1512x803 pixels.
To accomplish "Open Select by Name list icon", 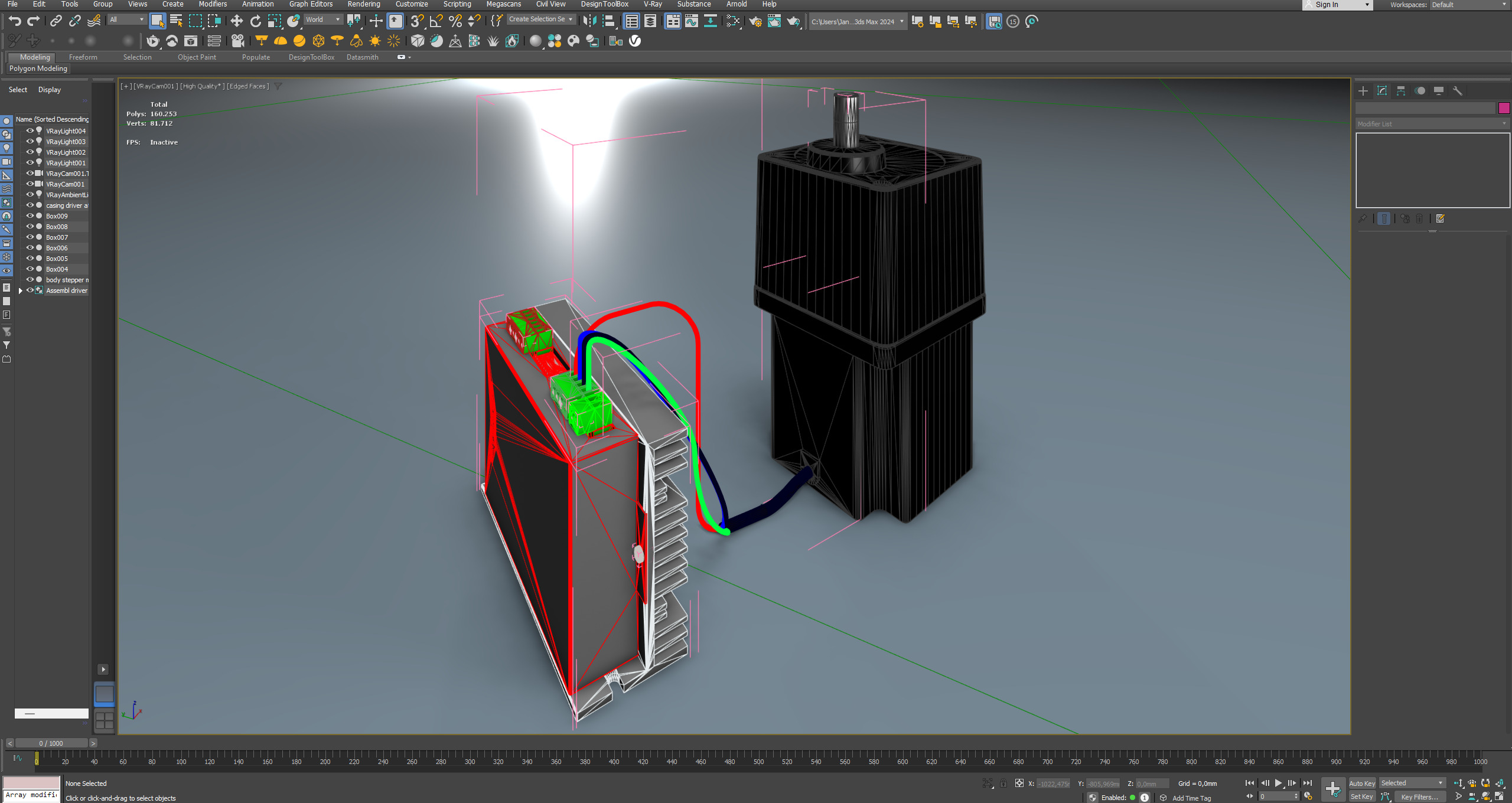I will pyautogui.click(x=176, y=21).
